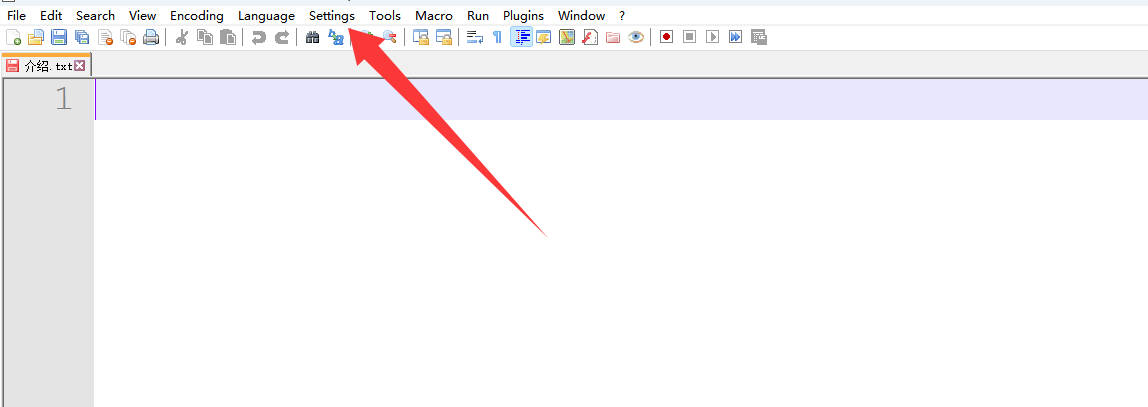Play back the recorded macro
The height and width of the screenshot is (407, 1148).
coord(712,37)
